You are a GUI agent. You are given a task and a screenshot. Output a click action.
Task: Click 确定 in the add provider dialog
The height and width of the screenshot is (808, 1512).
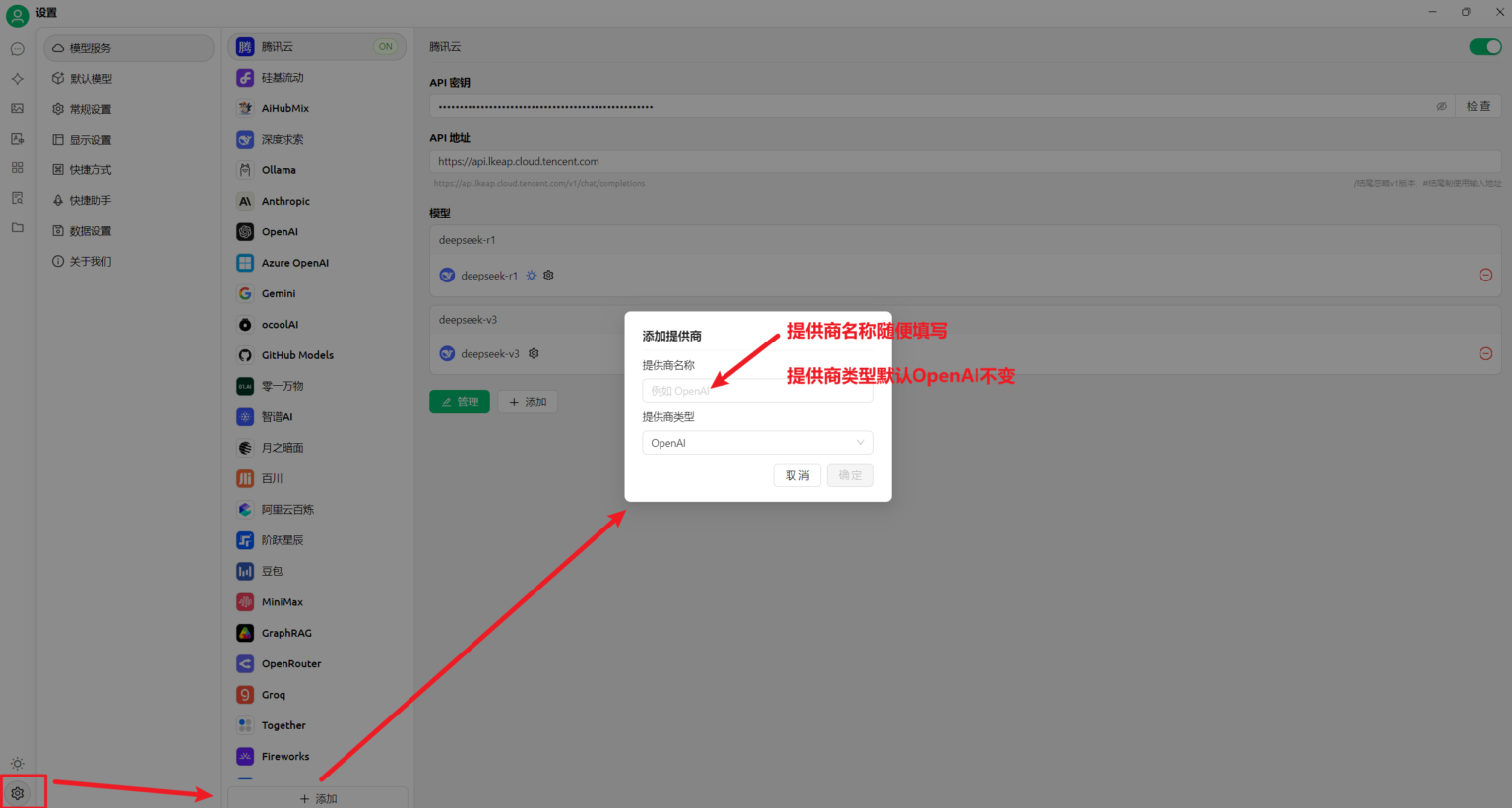(x=850, y=475)
